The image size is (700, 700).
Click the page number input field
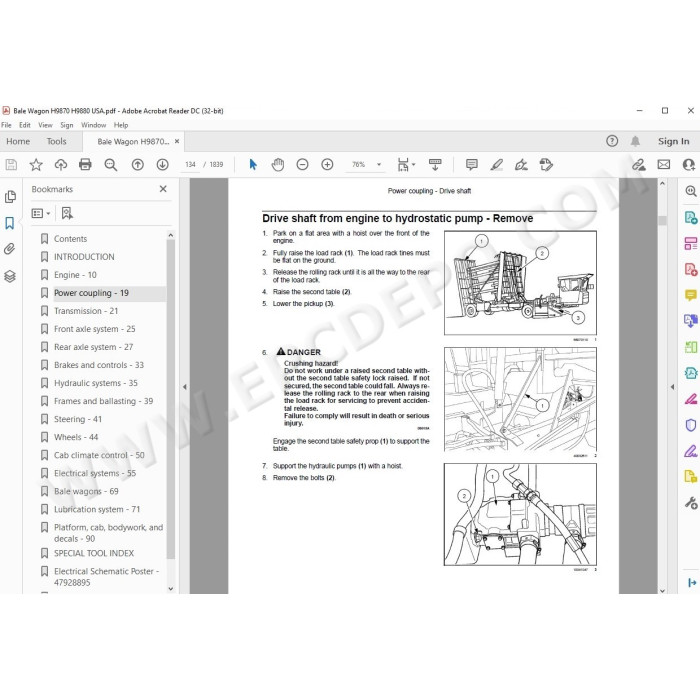(x=190, y=165)
